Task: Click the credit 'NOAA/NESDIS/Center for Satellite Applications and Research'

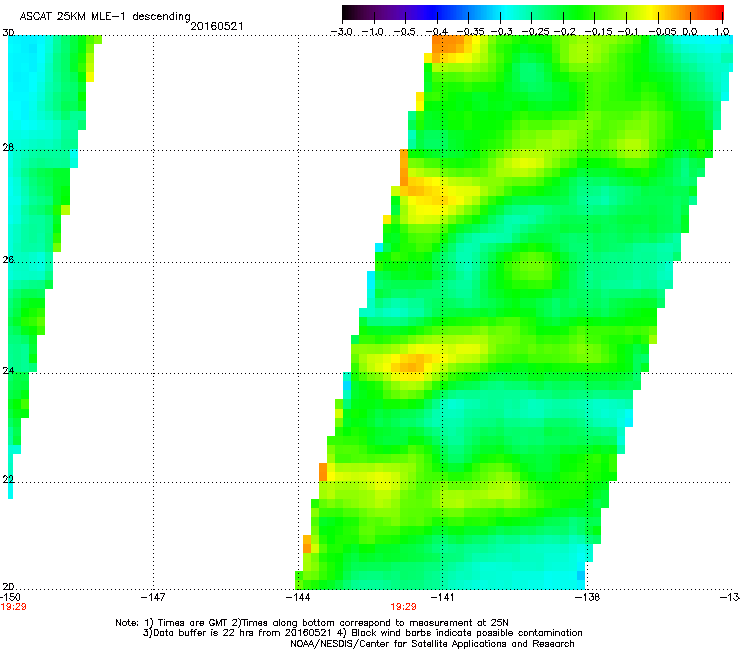Action: point(432,644)
